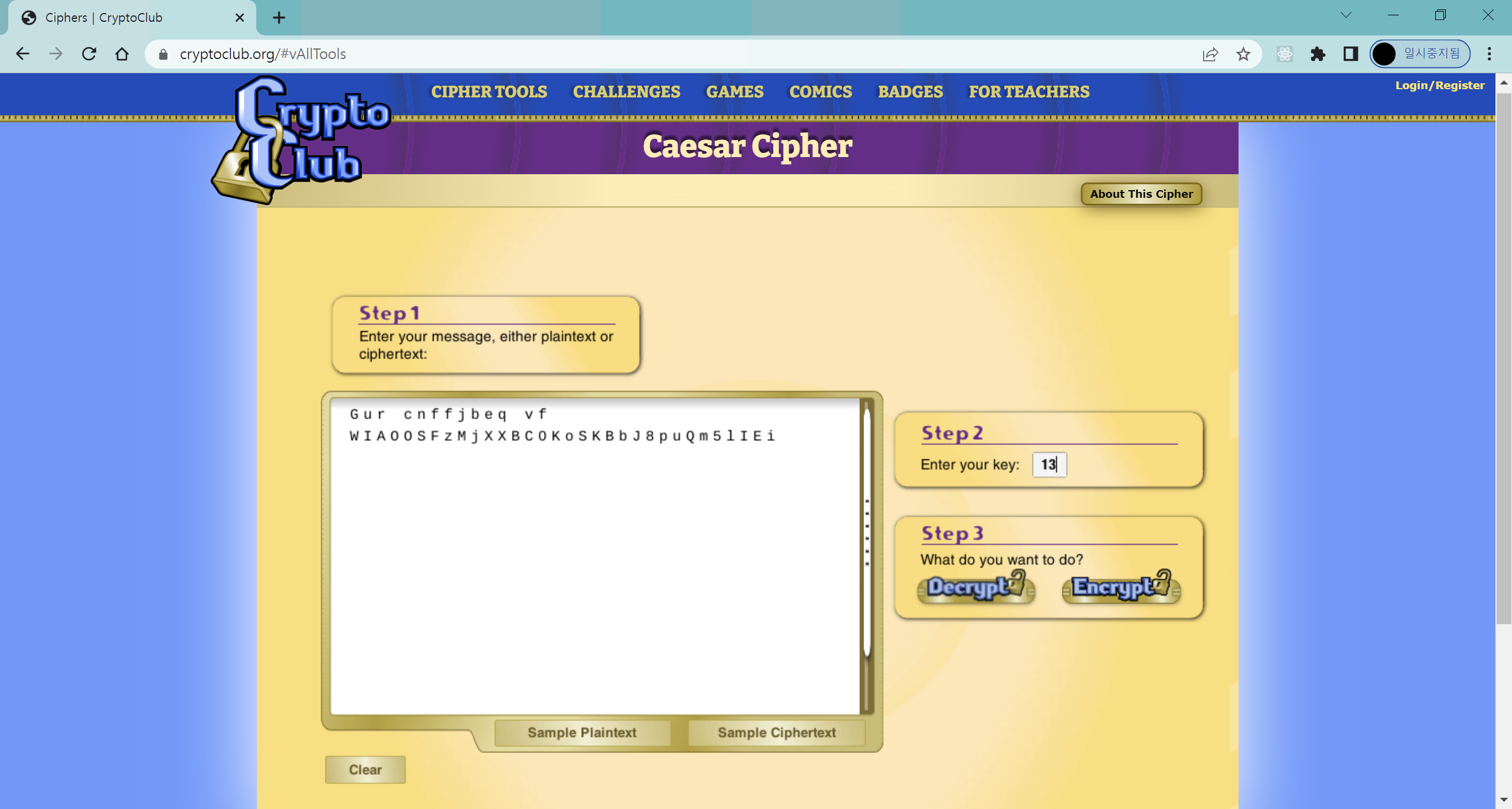Click the Sample Ciphertext button

point(776,732)
